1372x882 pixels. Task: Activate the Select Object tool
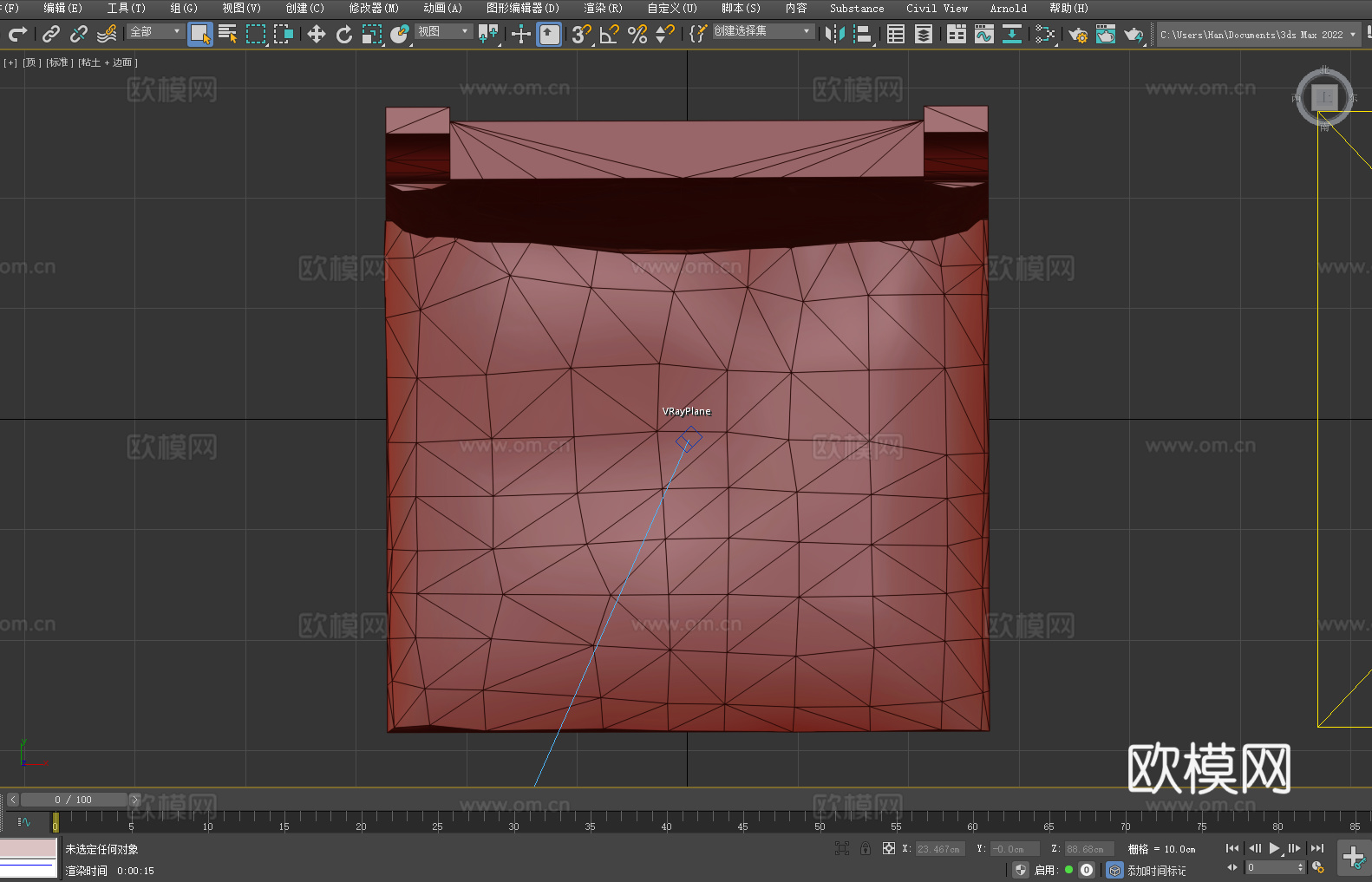200,34
